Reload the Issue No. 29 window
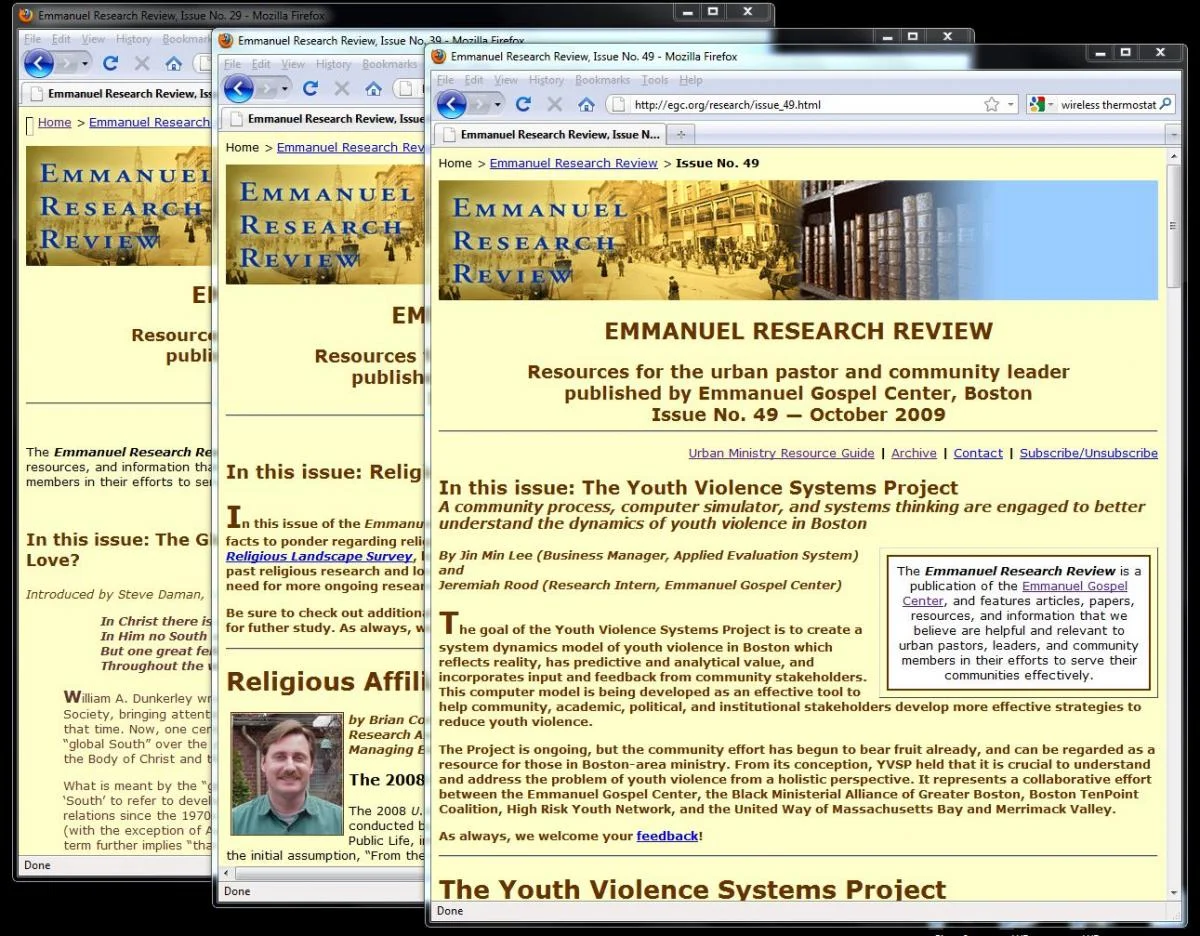Image resolution: width=1200 pixels, height=936 pixels. point(110,64)
